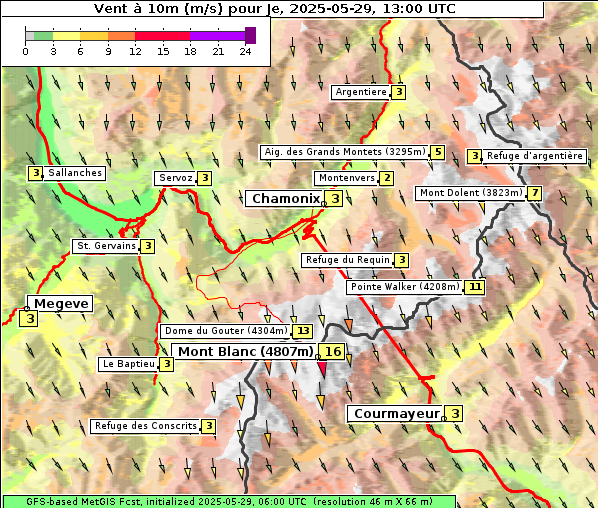Click the Dome du Gouter value 13 box
598x508 pixels.
tap(303, 331)
